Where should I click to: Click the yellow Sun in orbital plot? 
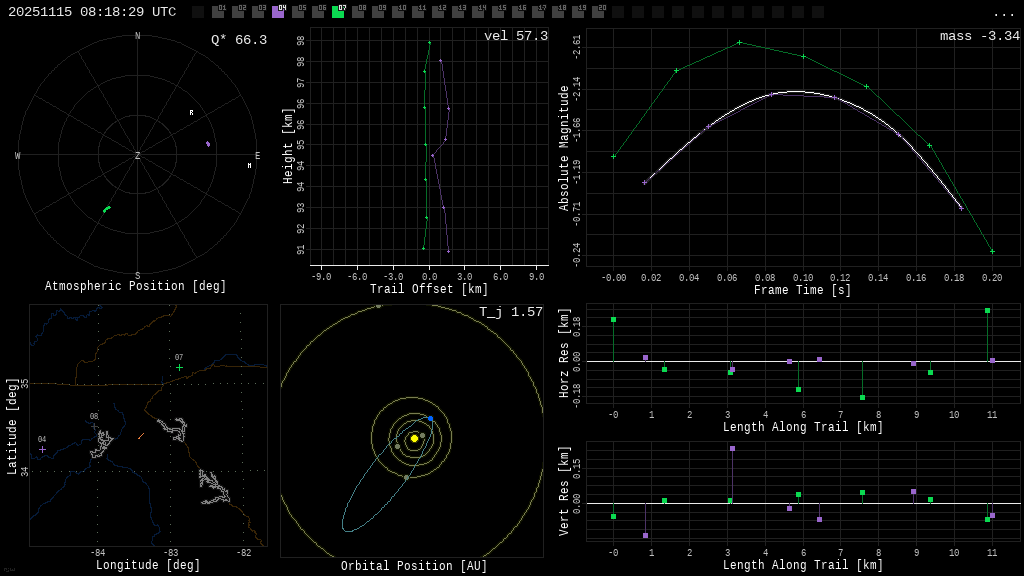point(414,438)
